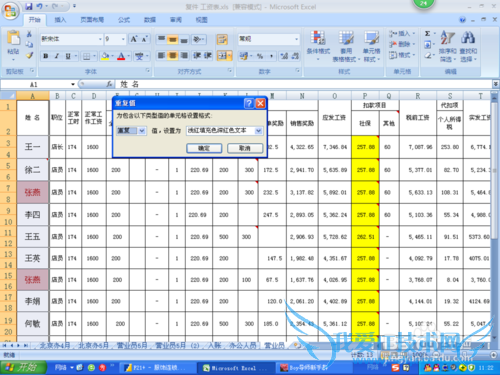The width and height of the screenshot is (500, 375).
Task: Open Sort and Filter menu
Action: click(x=447, y=46)
